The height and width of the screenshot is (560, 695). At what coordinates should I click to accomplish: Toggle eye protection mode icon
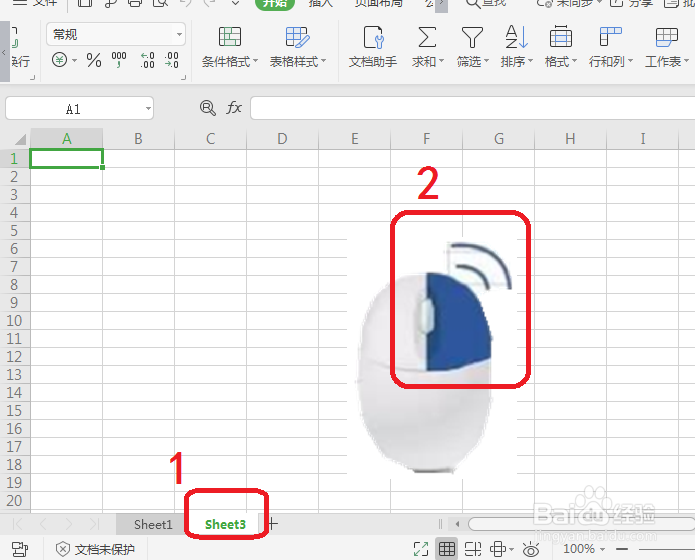tap(531, 549)
